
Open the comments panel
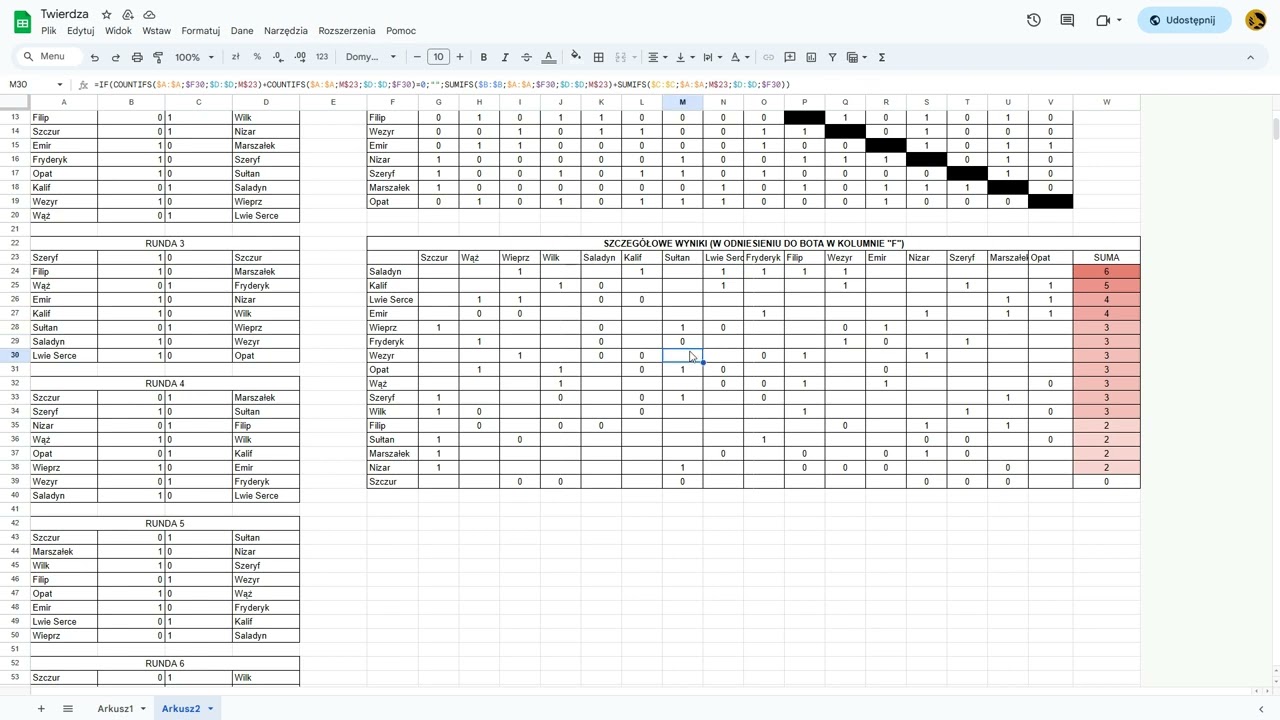point(1067,20)
